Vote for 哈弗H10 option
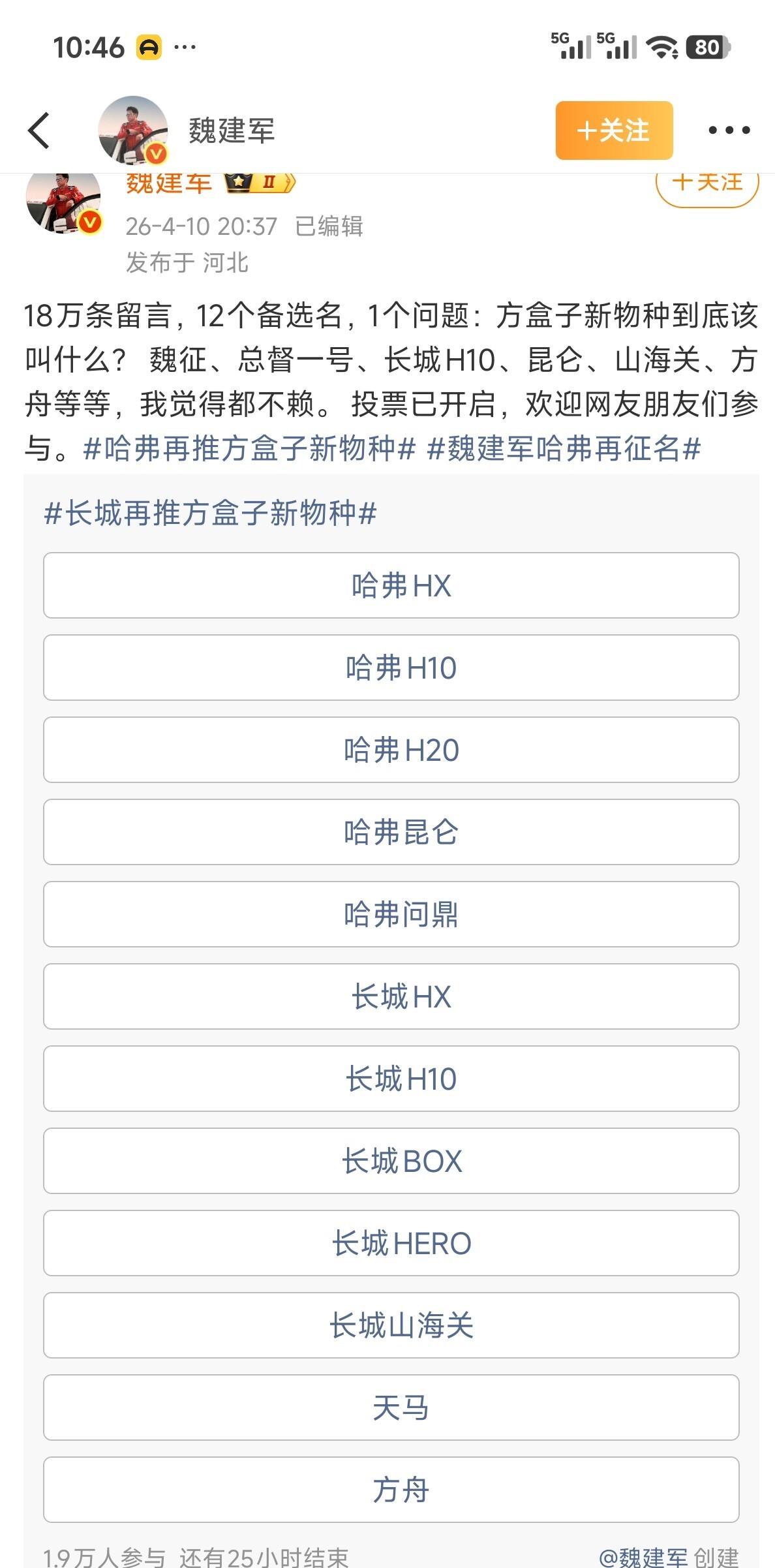Image resolution: width=775 pixels, height=1568 pixels. pyautogui.click(x=391, y=668)
